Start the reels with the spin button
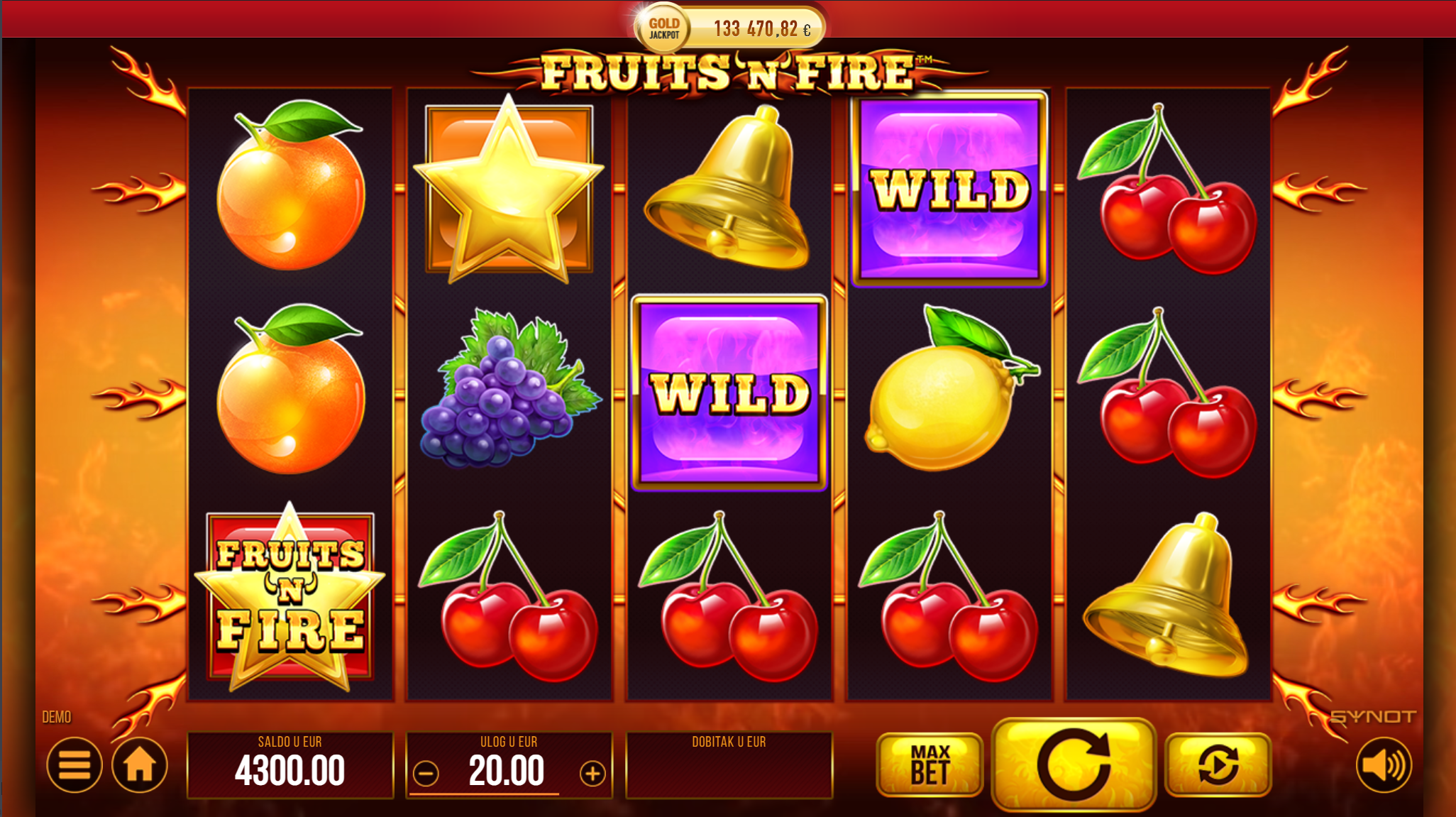The width and height of the screenshot is (1456, 817). (1074, 764)
